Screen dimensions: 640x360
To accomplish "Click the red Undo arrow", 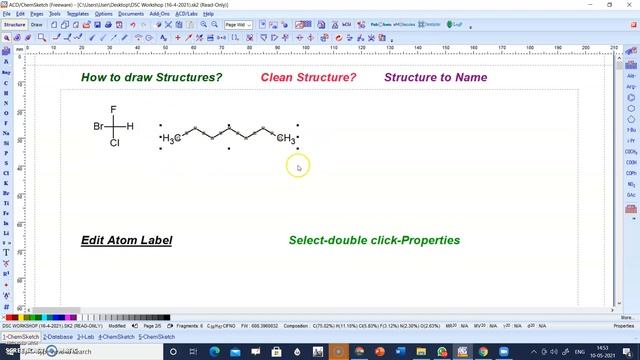I will (133, 25).
